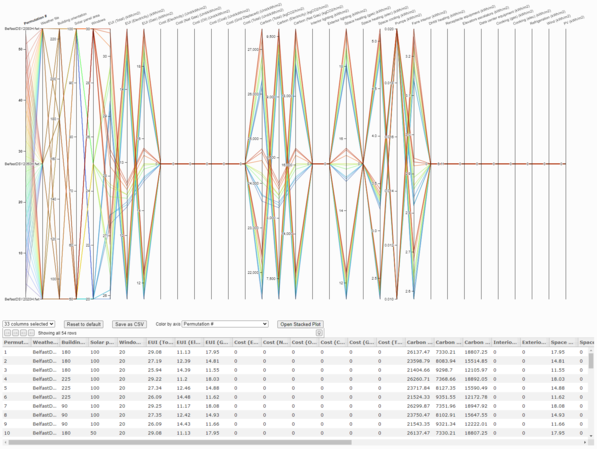Viewport: 597px width, 449px height.
Task: Click 'Open Stacked Plot' button
Action: click(x=300, y=324)
